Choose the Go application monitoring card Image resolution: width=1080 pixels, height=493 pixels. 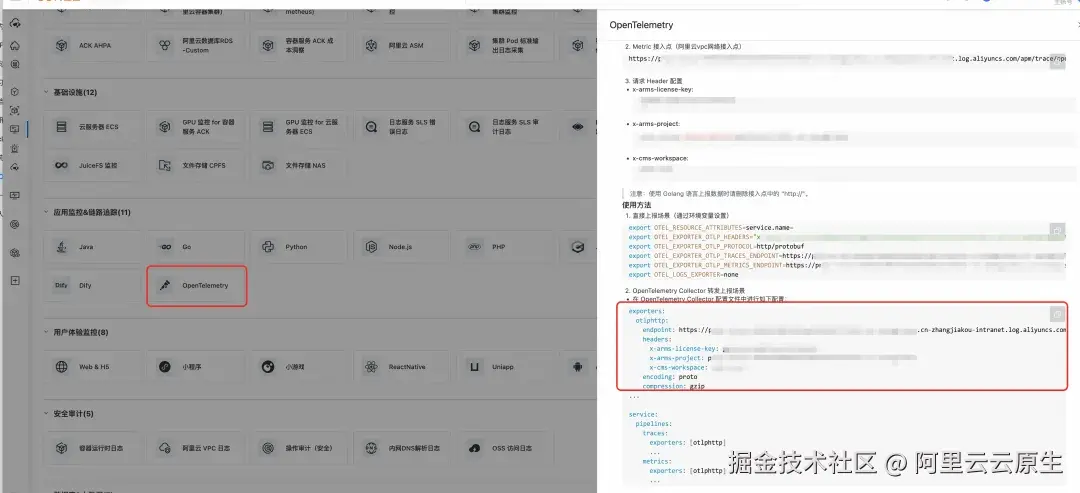(196, 246)
